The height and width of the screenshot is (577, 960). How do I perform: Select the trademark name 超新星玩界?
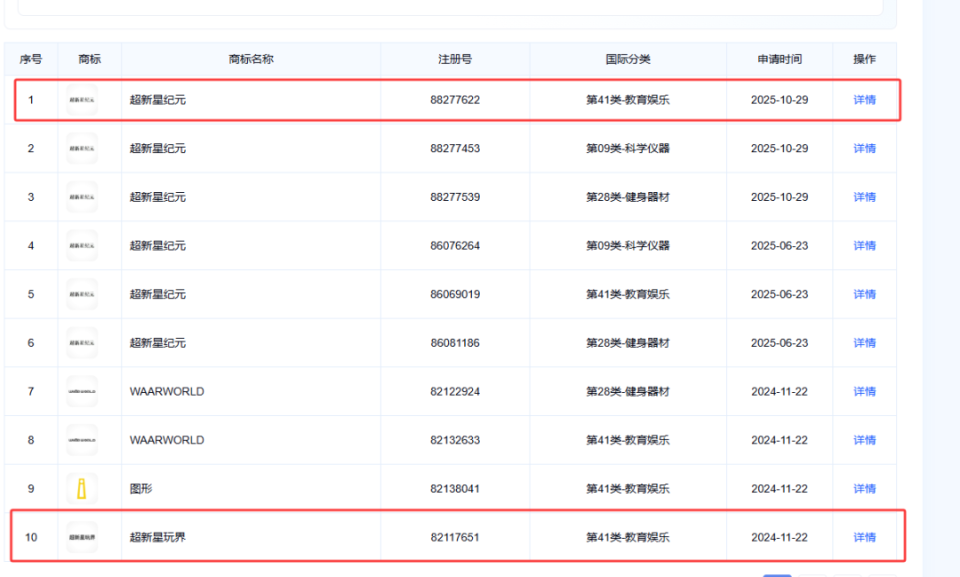[x=157, y=537]
